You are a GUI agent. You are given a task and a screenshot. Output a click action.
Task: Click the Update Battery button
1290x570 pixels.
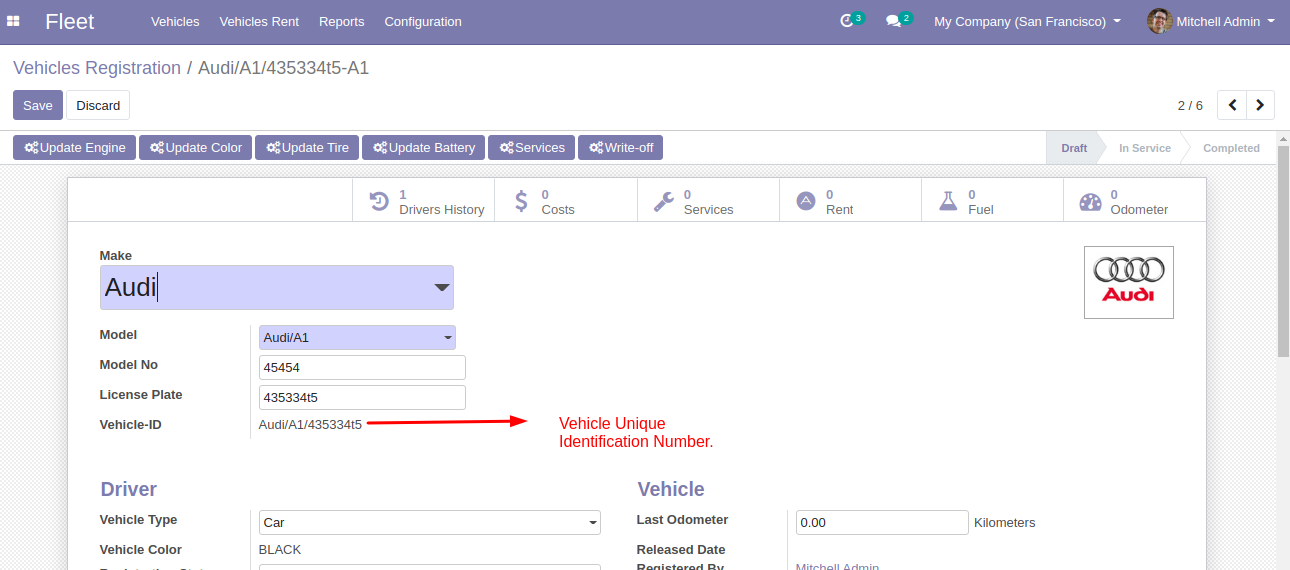click(424, 148)
